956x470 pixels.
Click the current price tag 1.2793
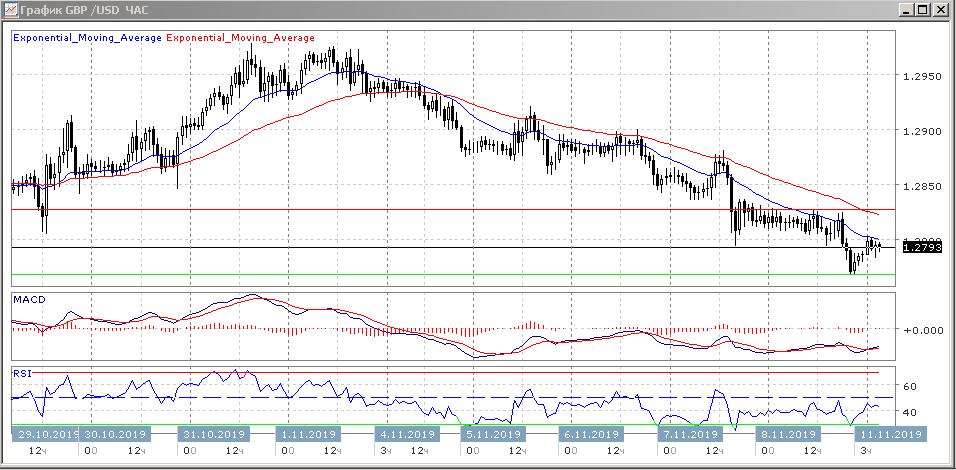920,247
